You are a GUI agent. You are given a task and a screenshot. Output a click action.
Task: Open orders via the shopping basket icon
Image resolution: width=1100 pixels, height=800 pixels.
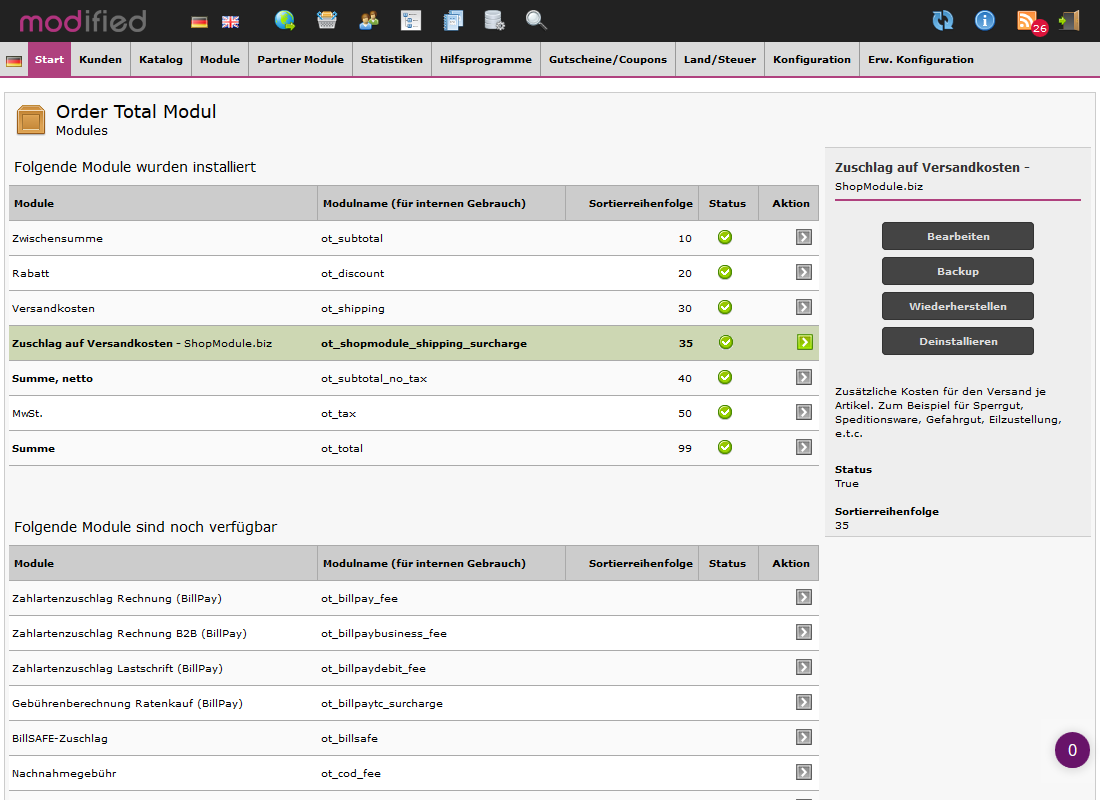(x=327, y=20)
